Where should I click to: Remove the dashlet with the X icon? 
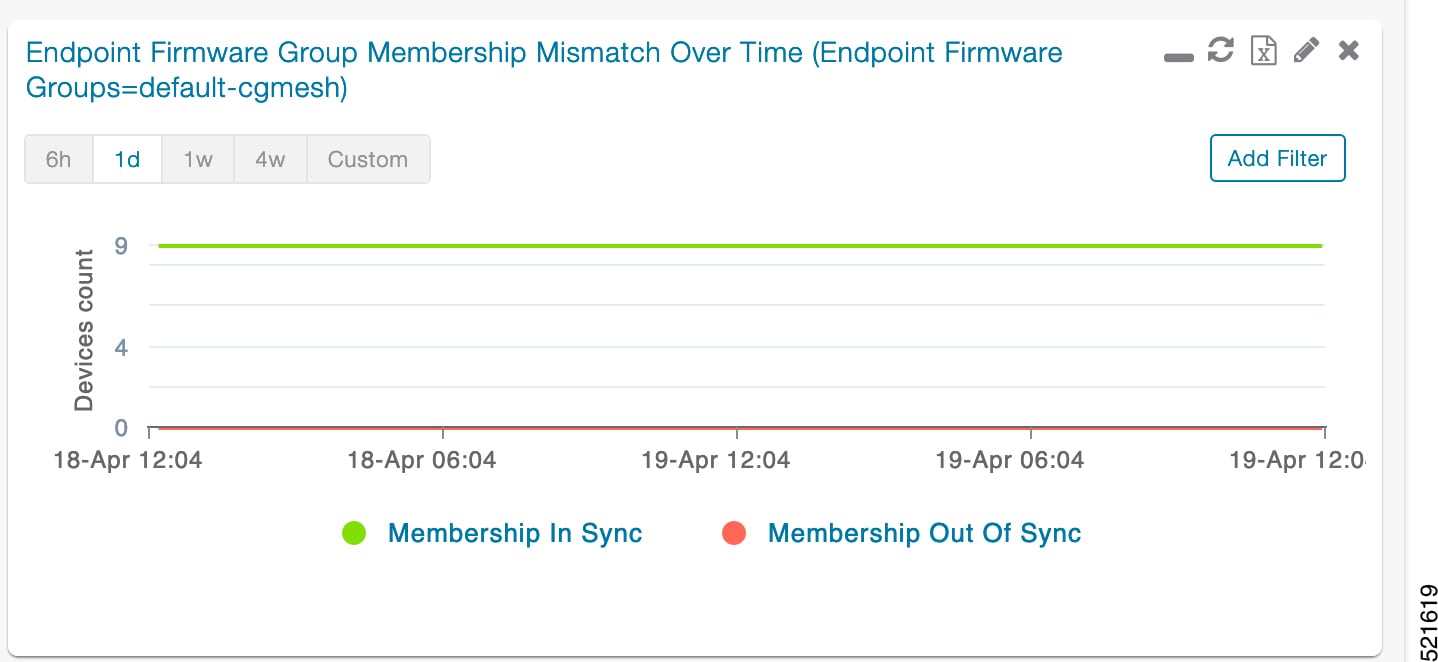click(x=1348, y=50)
